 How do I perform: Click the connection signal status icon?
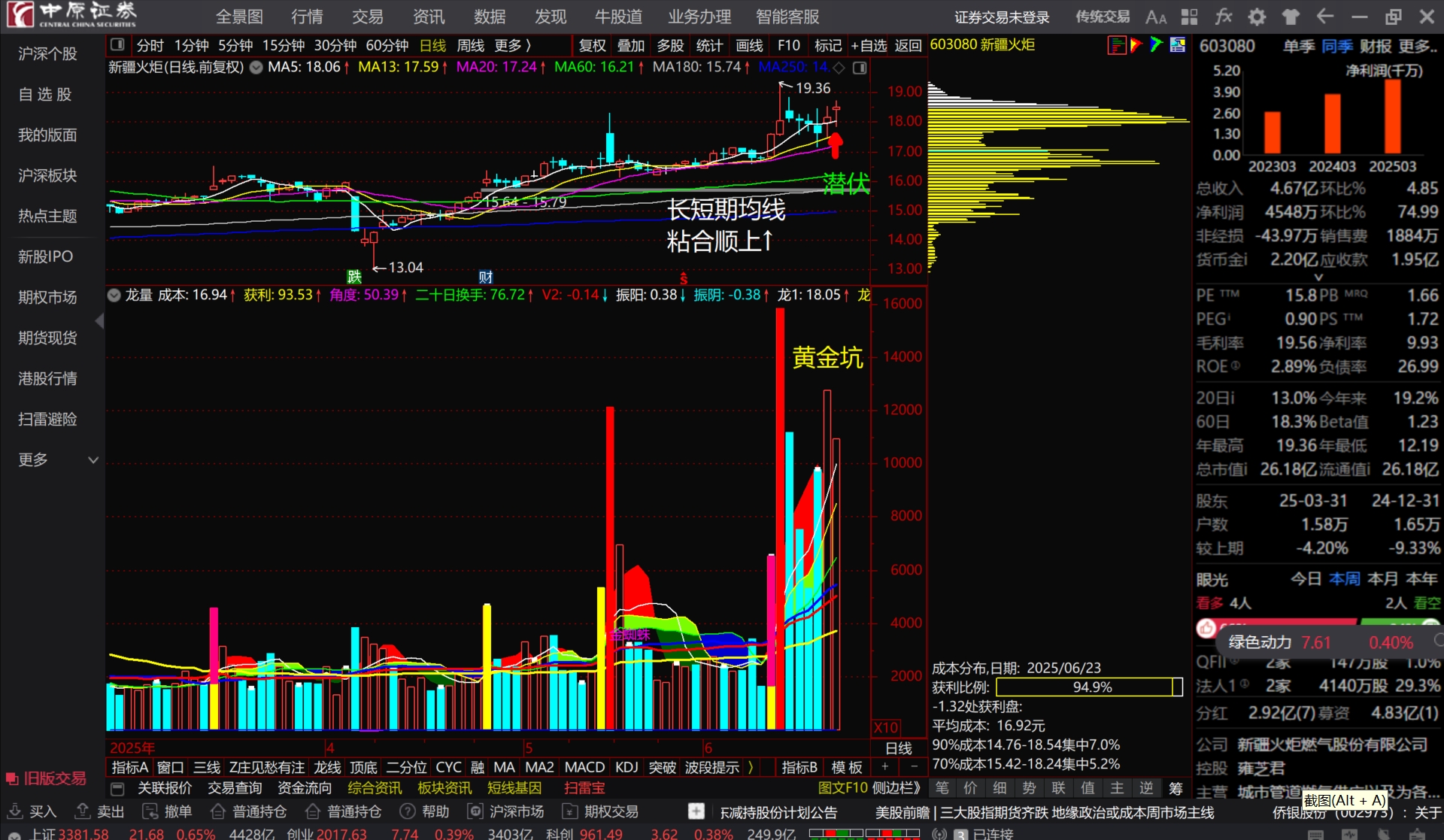939,834
